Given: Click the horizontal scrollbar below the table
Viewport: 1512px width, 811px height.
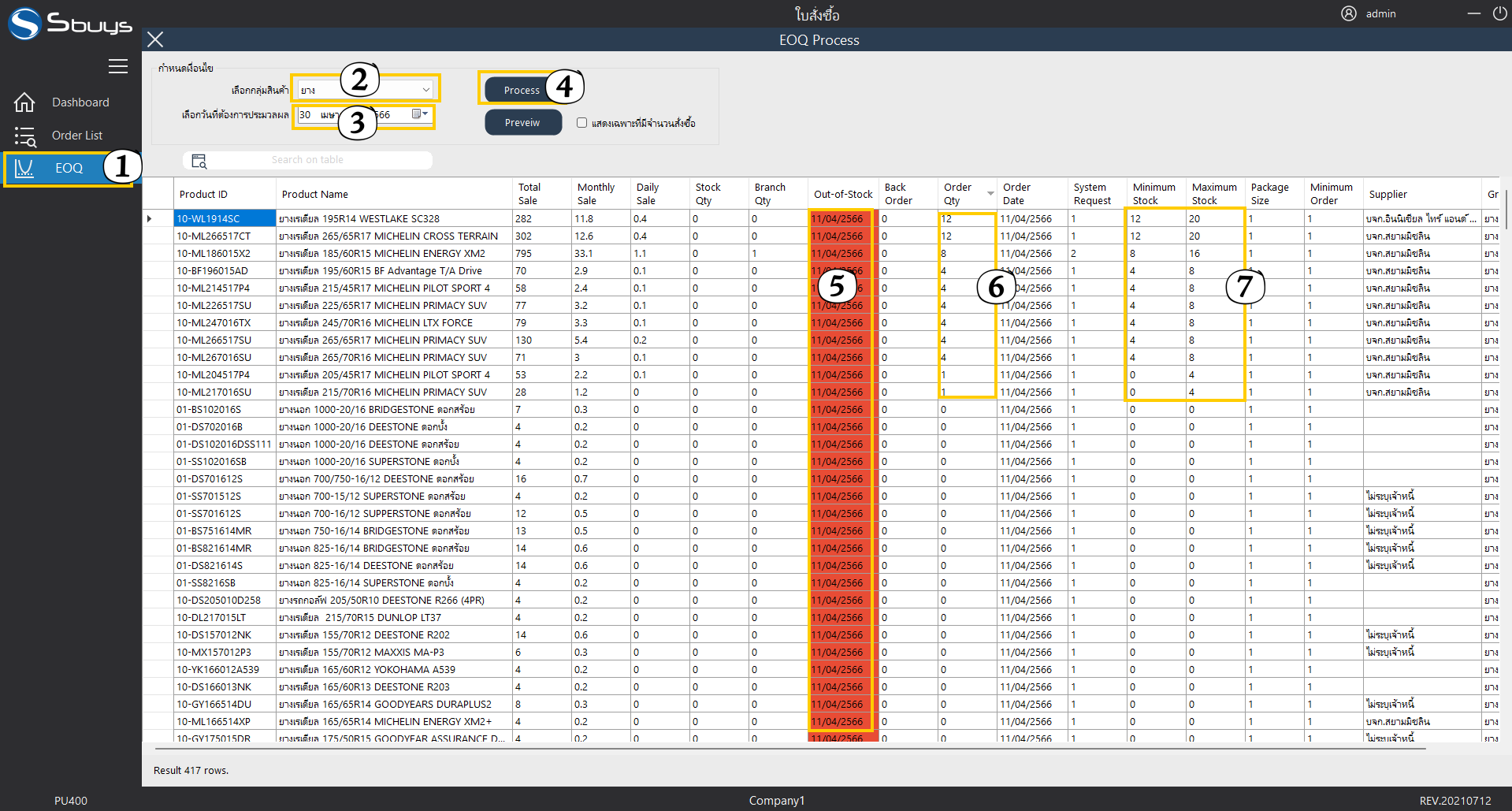Looking at the screenshot, I should tap(788, 748).
